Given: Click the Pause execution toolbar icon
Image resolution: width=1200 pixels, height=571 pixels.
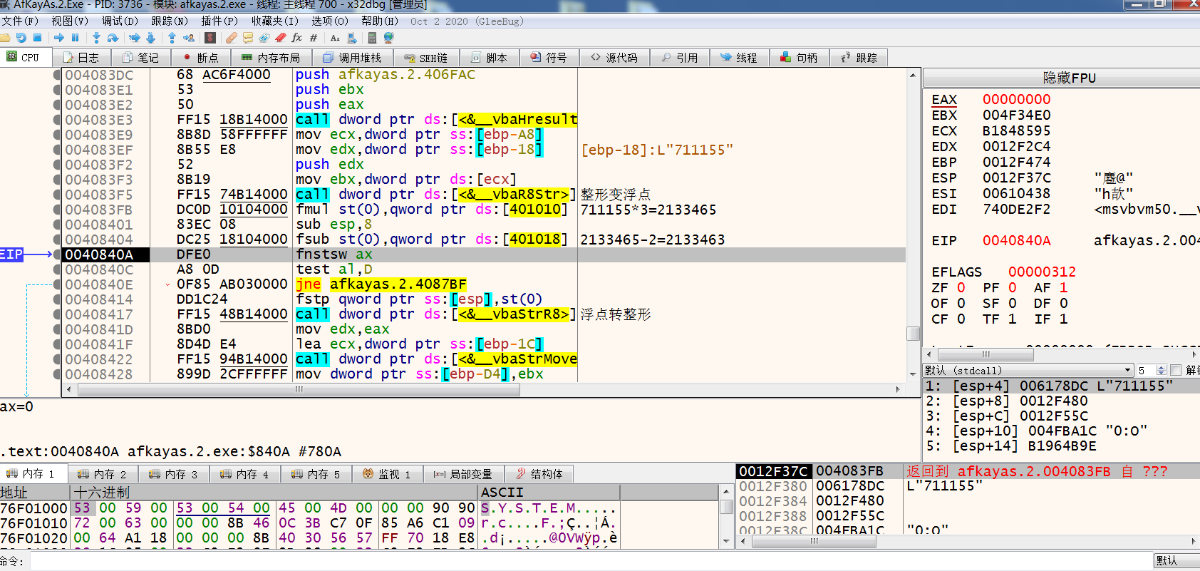Looking at the screenshot, I should click(x=75, y=38).
